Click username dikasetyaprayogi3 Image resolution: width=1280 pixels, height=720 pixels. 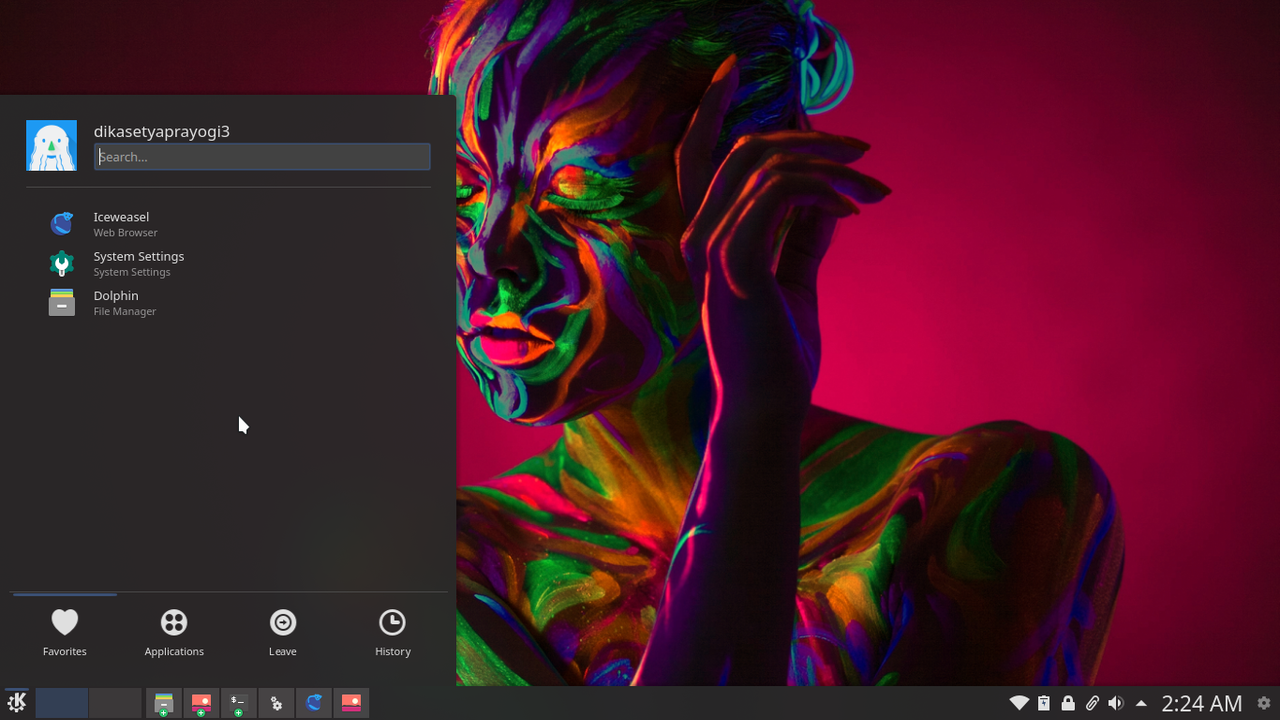pos(162,131)
